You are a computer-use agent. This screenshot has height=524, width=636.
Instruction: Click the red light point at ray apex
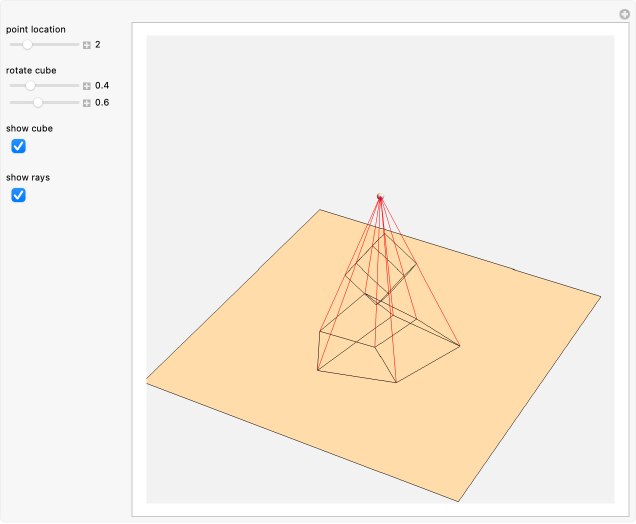coord(380,197)
